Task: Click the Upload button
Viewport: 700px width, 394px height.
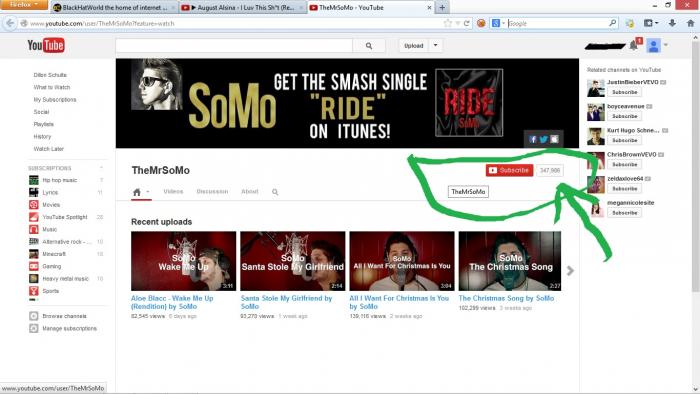Action: pos(413,46)
